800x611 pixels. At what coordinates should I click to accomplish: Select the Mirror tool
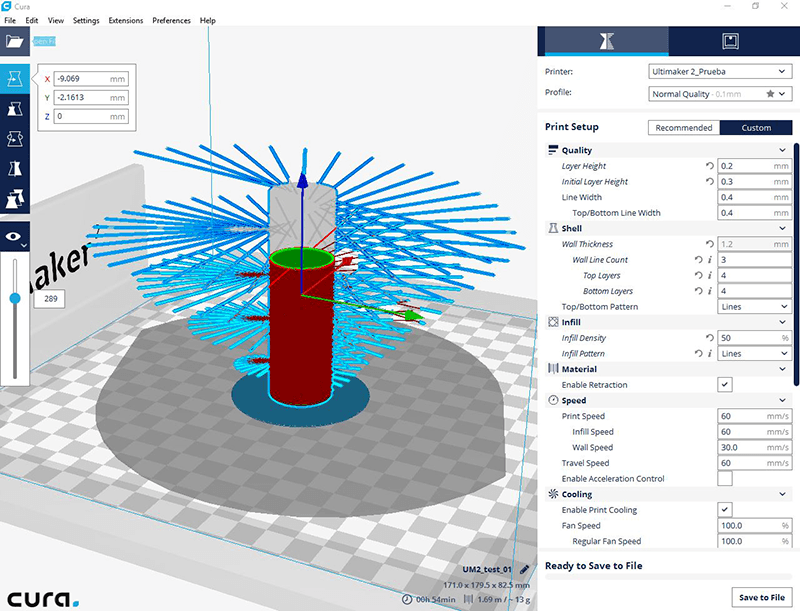14,168
